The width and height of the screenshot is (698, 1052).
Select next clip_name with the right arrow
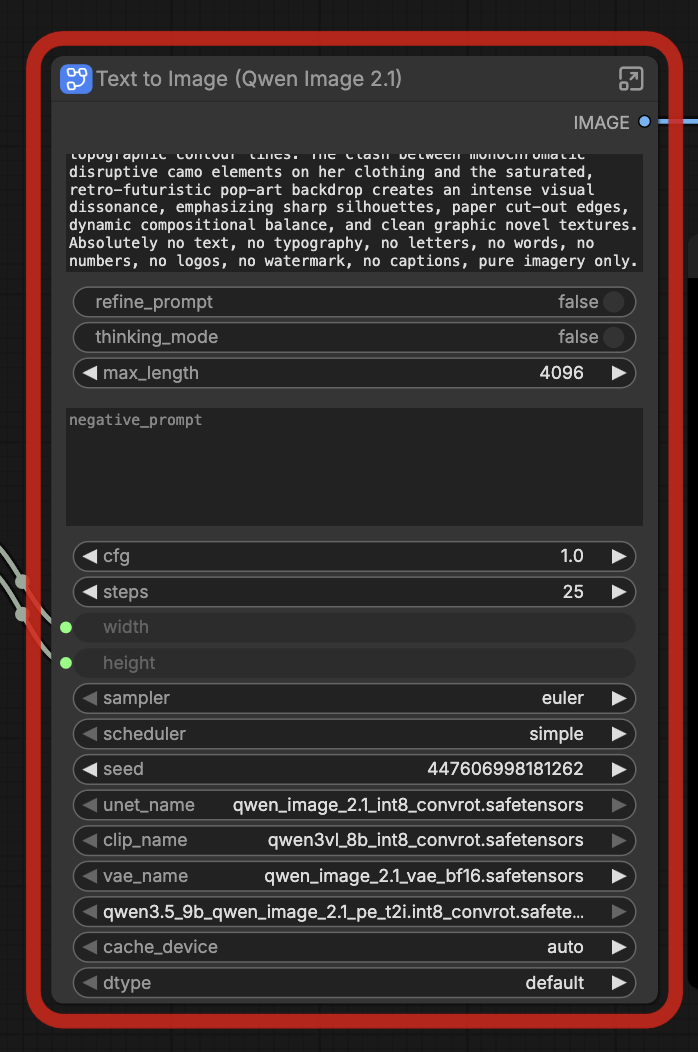click(619, 841)
